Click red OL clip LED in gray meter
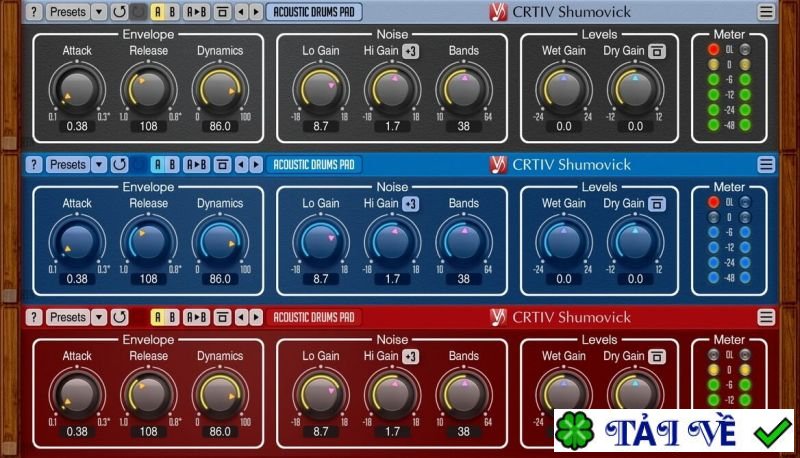 pyautogui.click(x=713, y=49)
